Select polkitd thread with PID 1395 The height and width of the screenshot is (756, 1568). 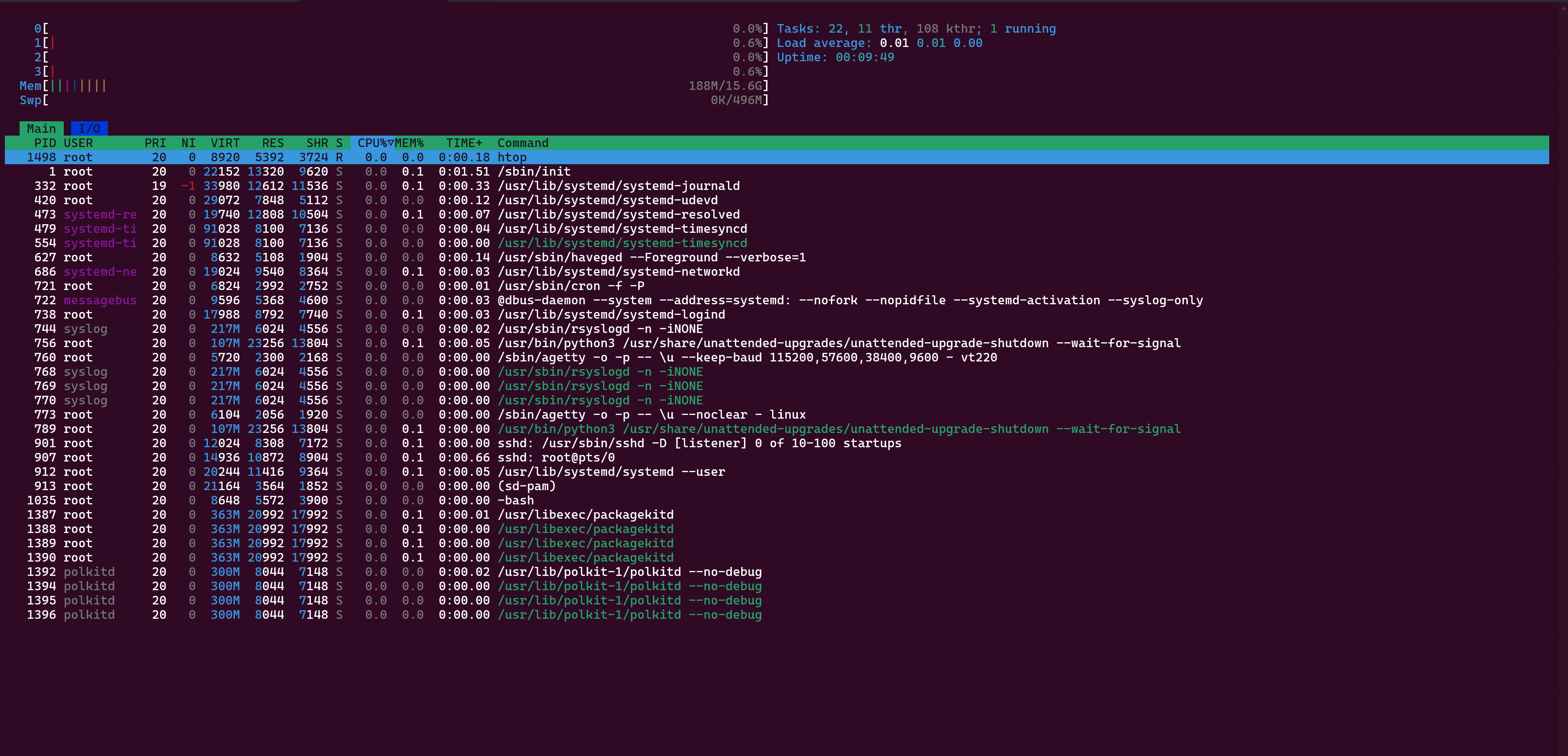777,601
